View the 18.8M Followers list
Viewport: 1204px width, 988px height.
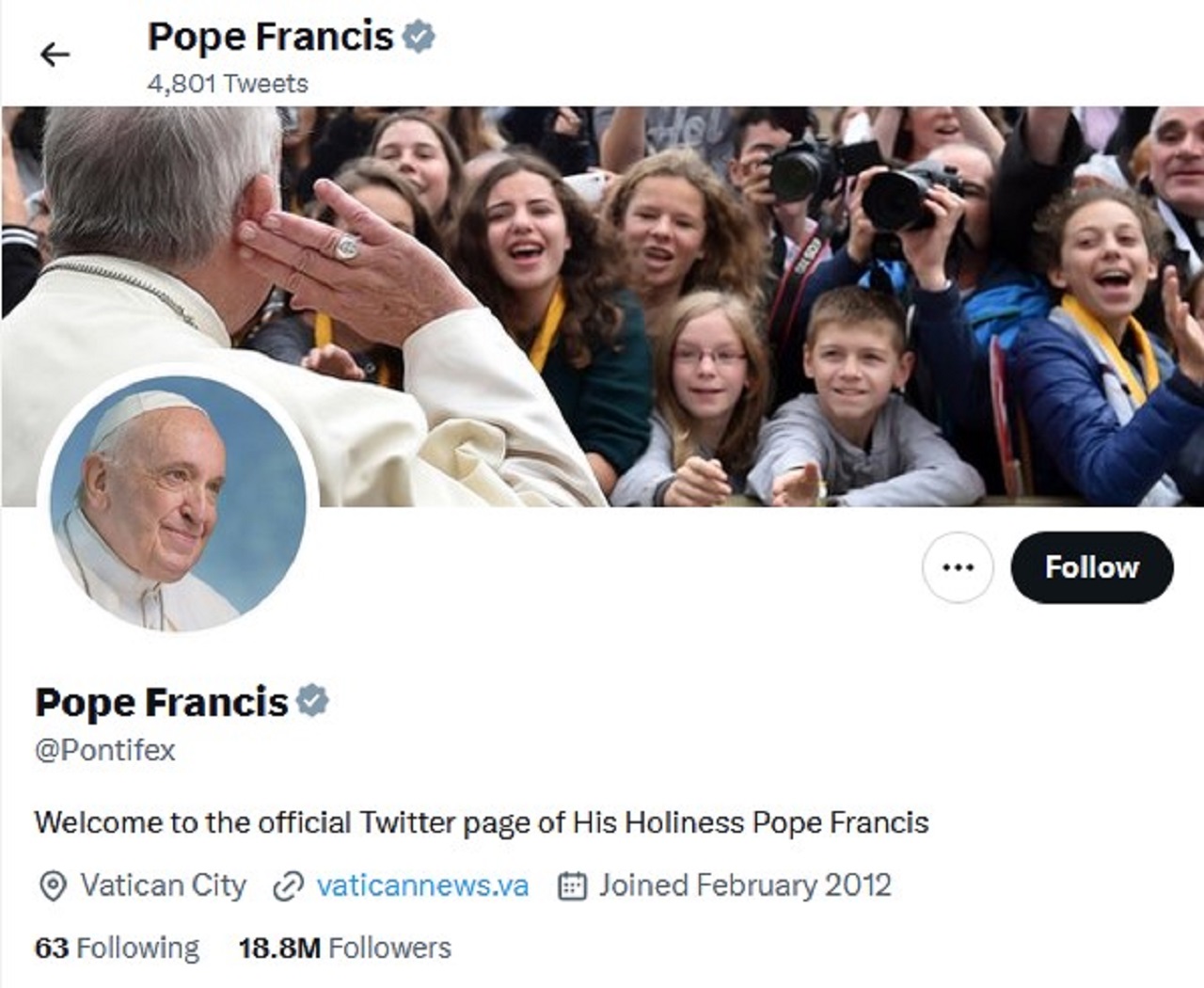tap(344, 948)
